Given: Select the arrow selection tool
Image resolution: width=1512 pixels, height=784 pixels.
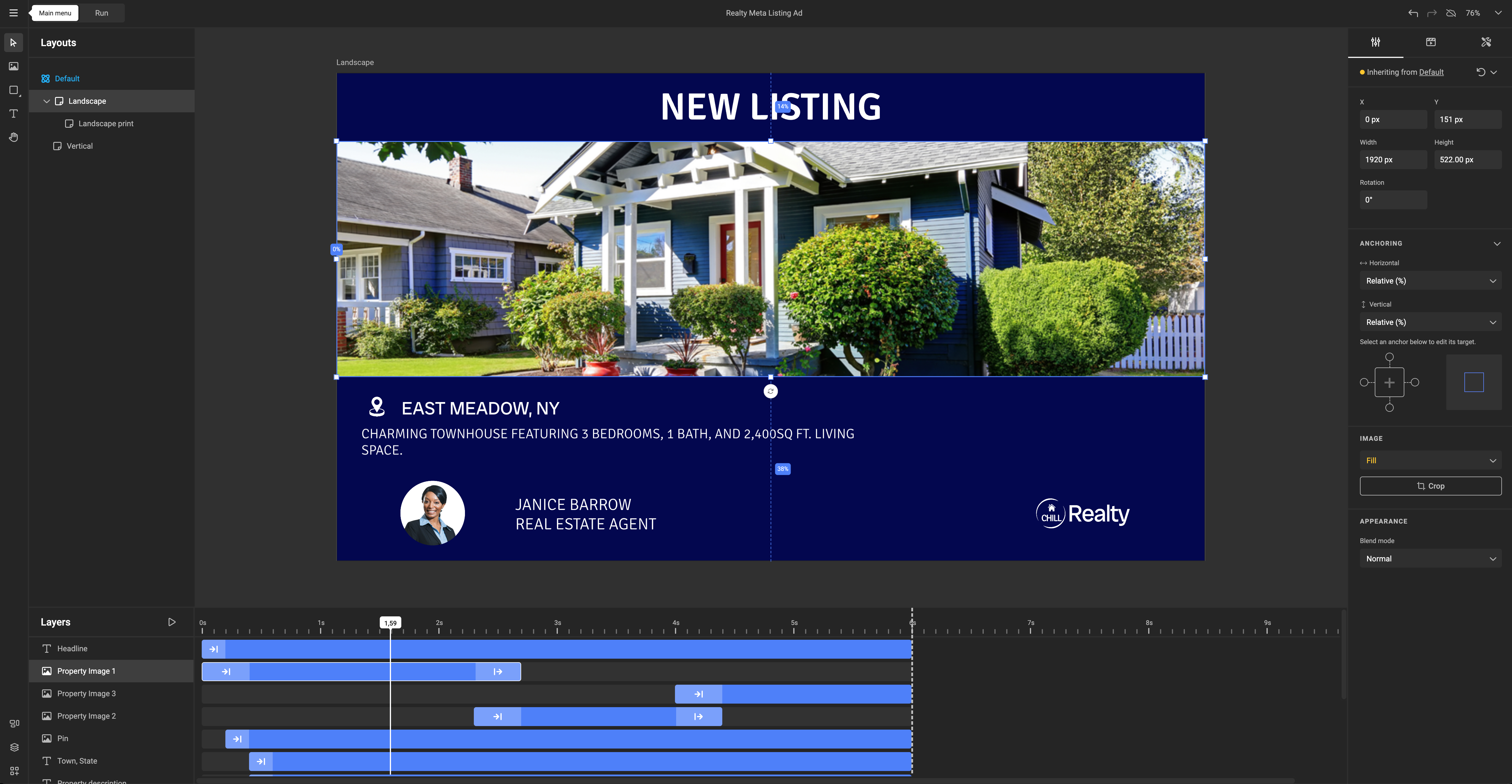Looking at the screenshot, I should coord(14,42).
